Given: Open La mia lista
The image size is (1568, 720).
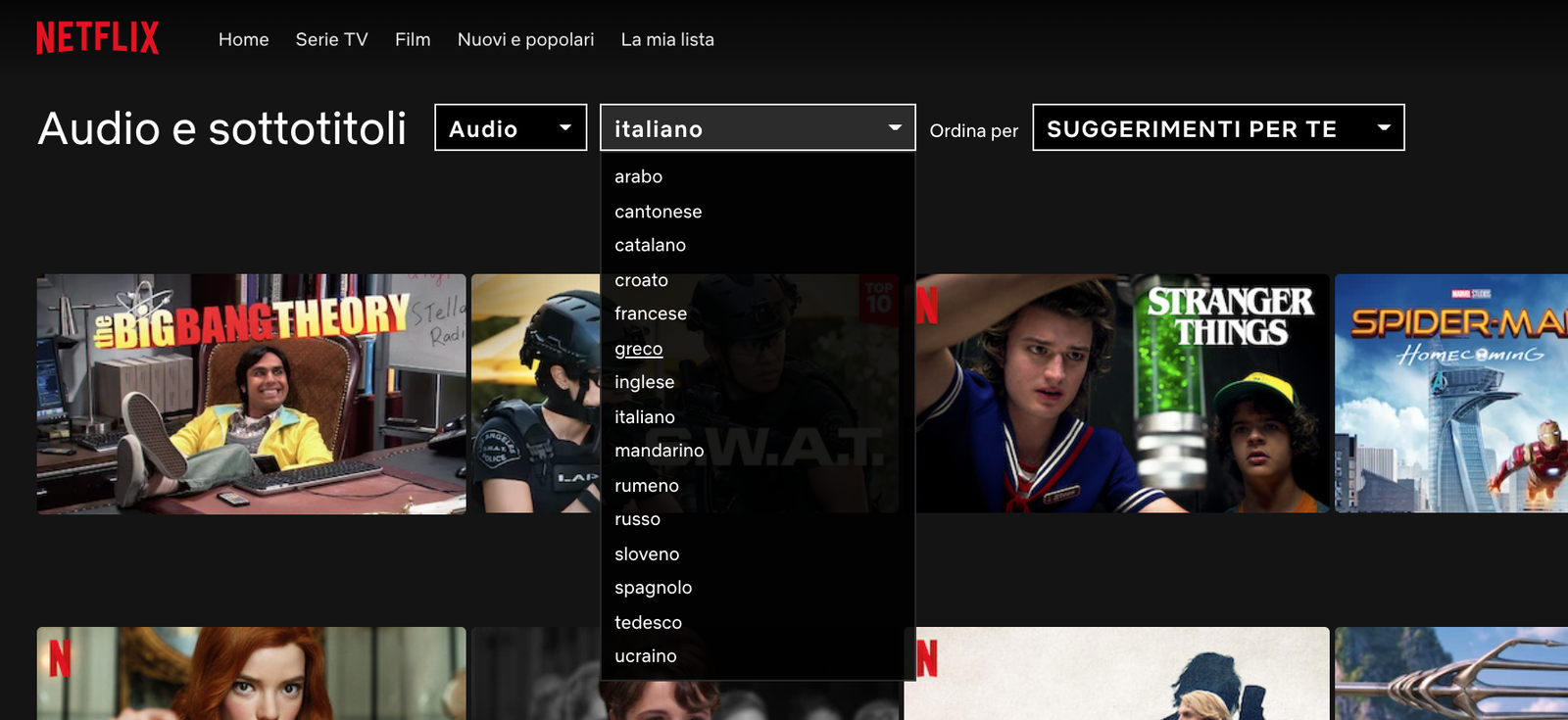Looking at the screenshot, I should (667, 39).
